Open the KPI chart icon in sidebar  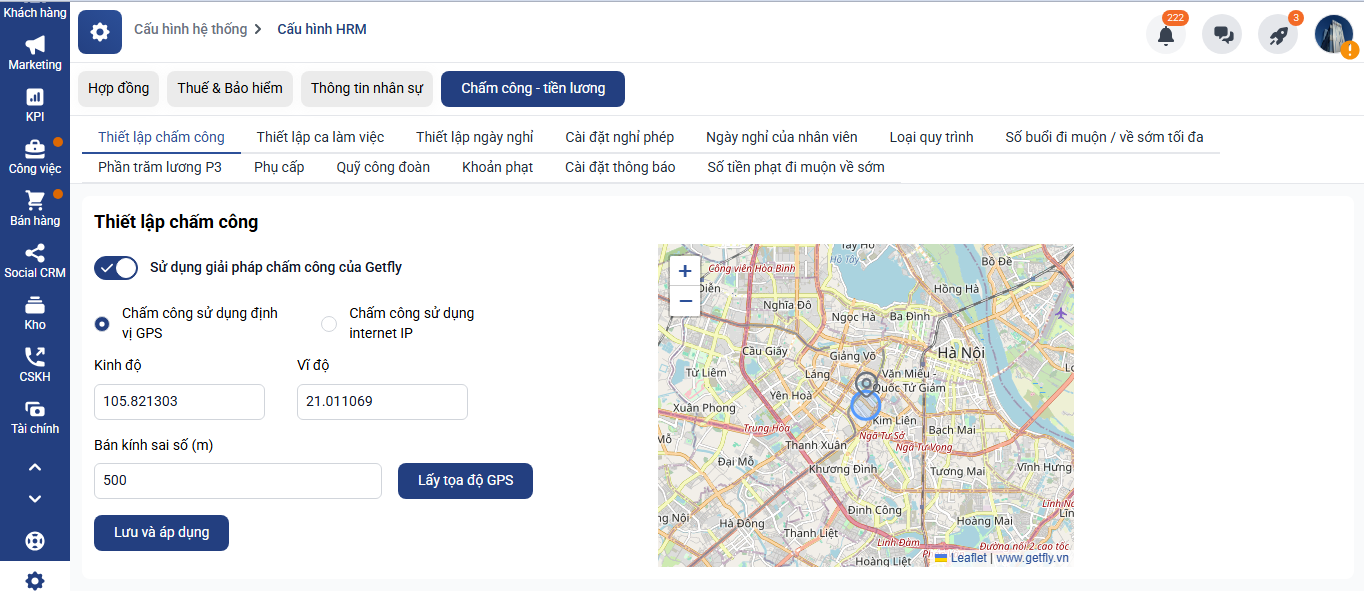(35, 97)
